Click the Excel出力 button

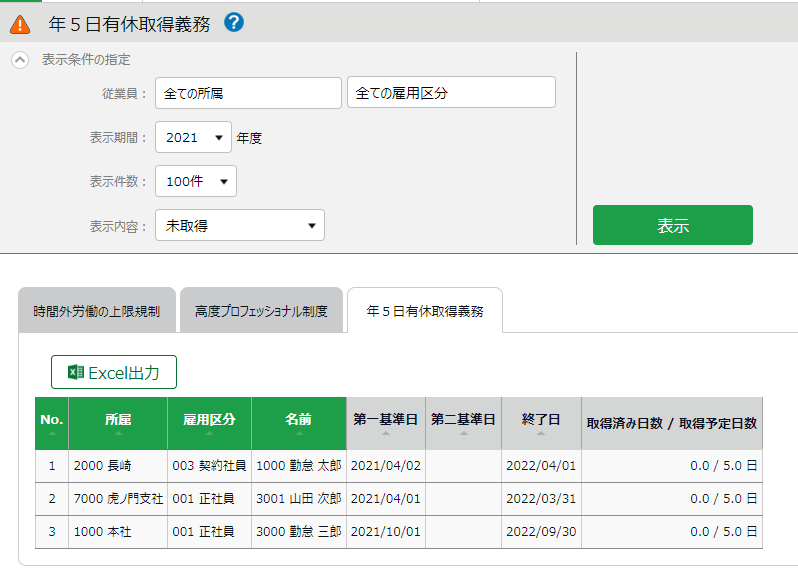tap(114, 372)
